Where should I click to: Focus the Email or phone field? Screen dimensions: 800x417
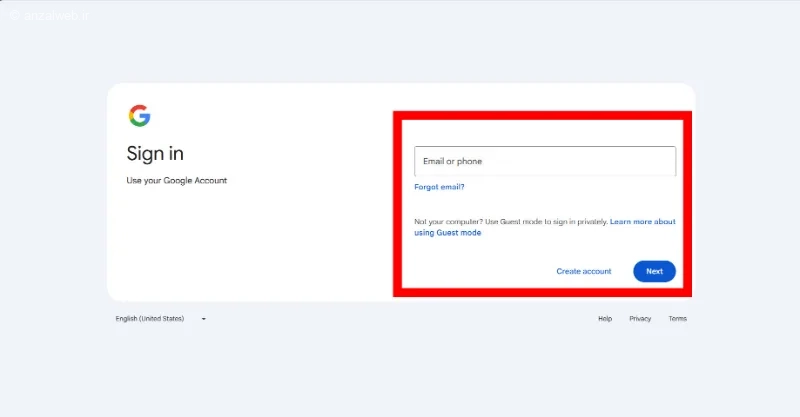(545, 161)
